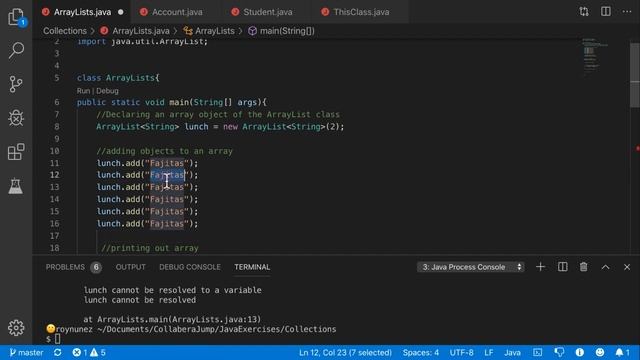Image resolution: width=640 pixels, height=360 pixels.
Task: Click problems count badge 6
Action: point(96,267)
